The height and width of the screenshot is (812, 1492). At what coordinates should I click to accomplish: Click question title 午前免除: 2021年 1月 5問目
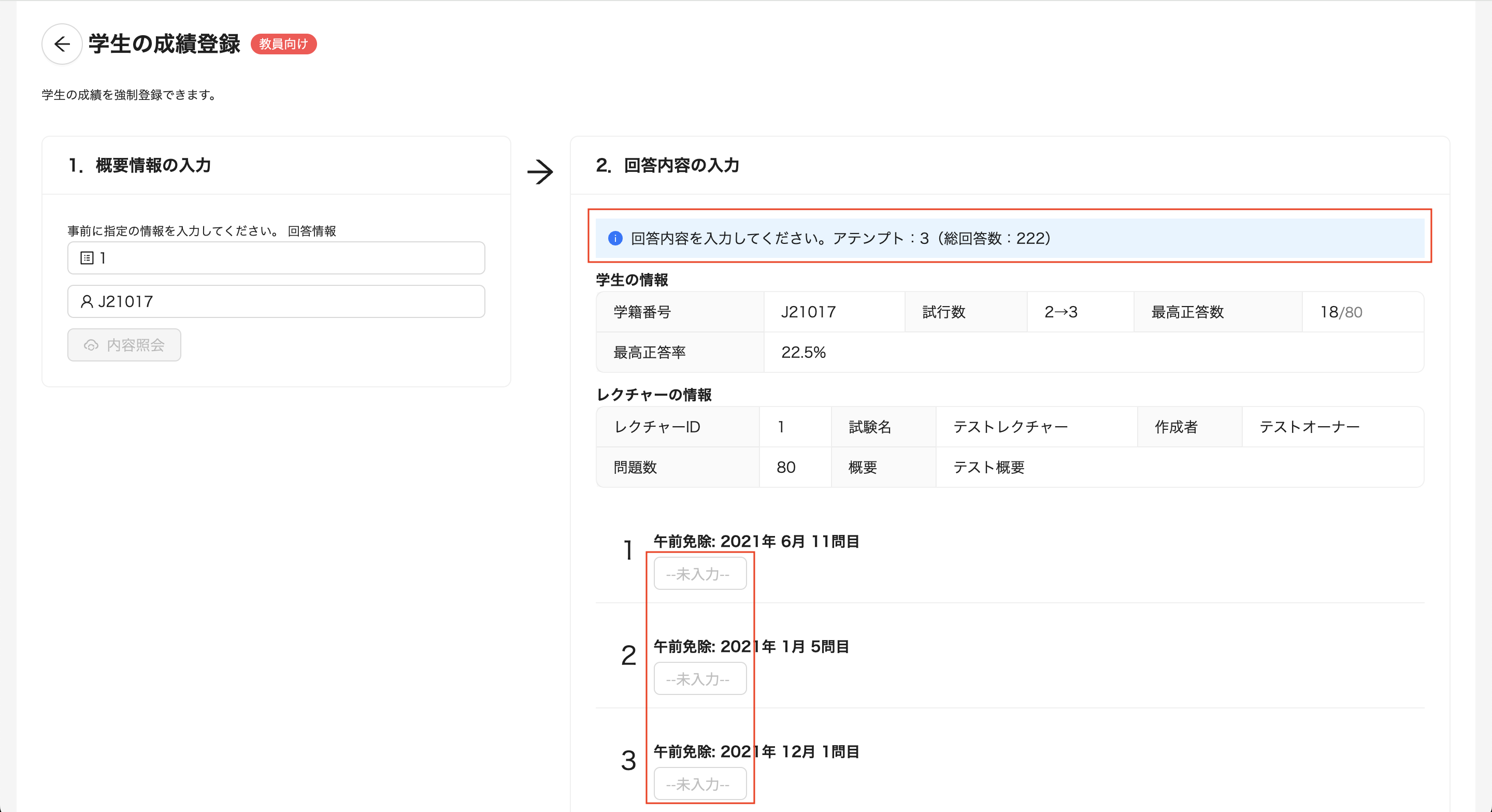click(x=751, y=646)
